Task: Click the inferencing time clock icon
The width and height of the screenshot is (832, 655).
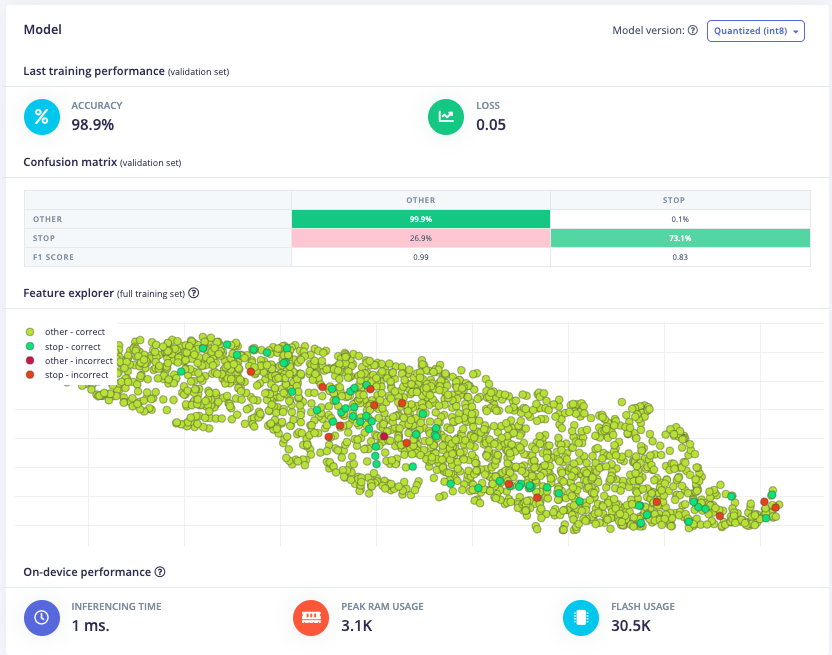Action: click(x=41, y=617)
